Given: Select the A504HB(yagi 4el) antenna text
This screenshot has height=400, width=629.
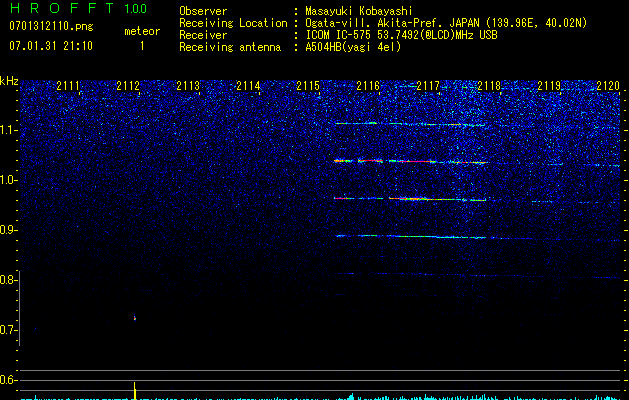Looking at the screenshot, I should pyautogui.click(x=353, y=47).
